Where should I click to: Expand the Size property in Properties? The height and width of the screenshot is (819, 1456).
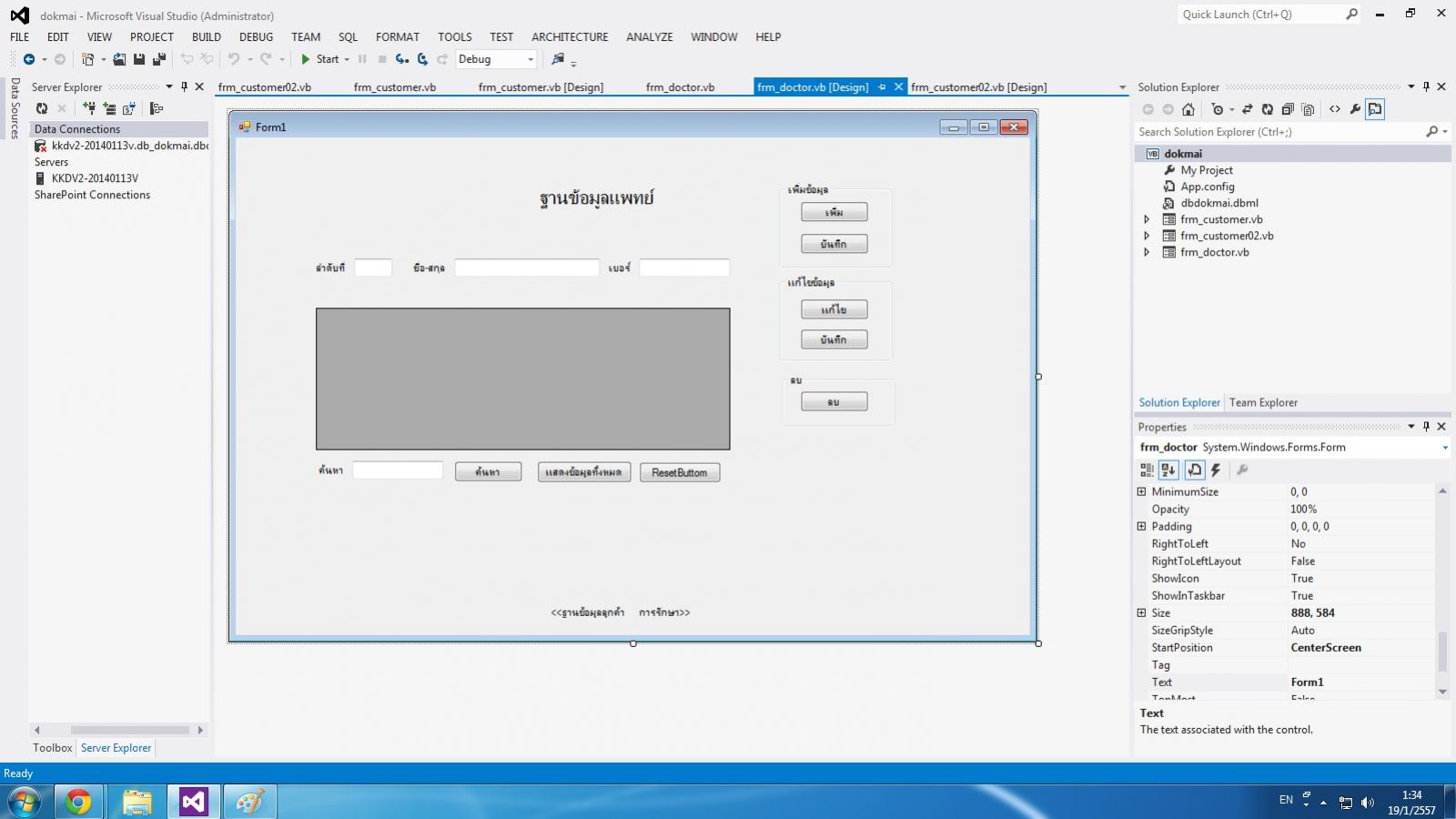1142,613
